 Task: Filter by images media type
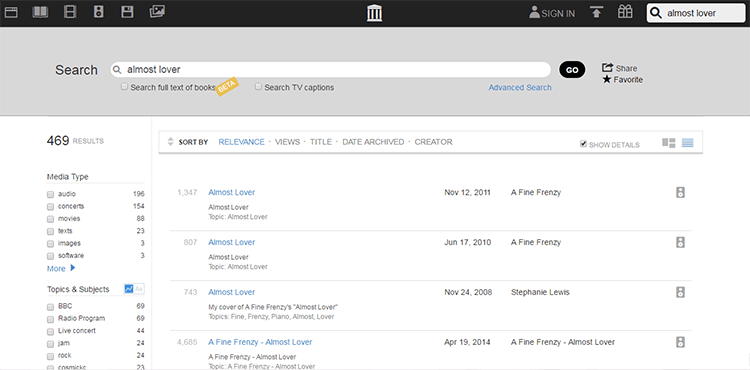click(x=50, y=244)
